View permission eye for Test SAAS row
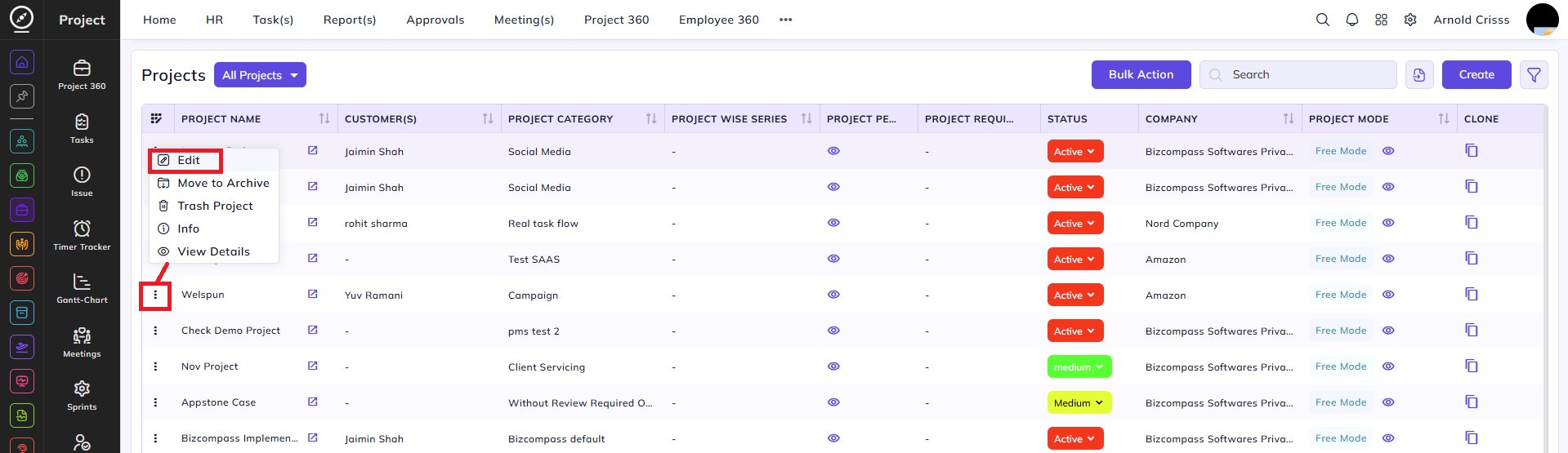This screenshot has width=1568, height=453. click(833, 259)
